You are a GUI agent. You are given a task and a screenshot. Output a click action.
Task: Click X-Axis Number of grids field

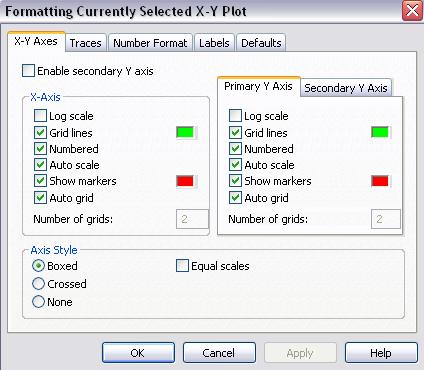192,219
